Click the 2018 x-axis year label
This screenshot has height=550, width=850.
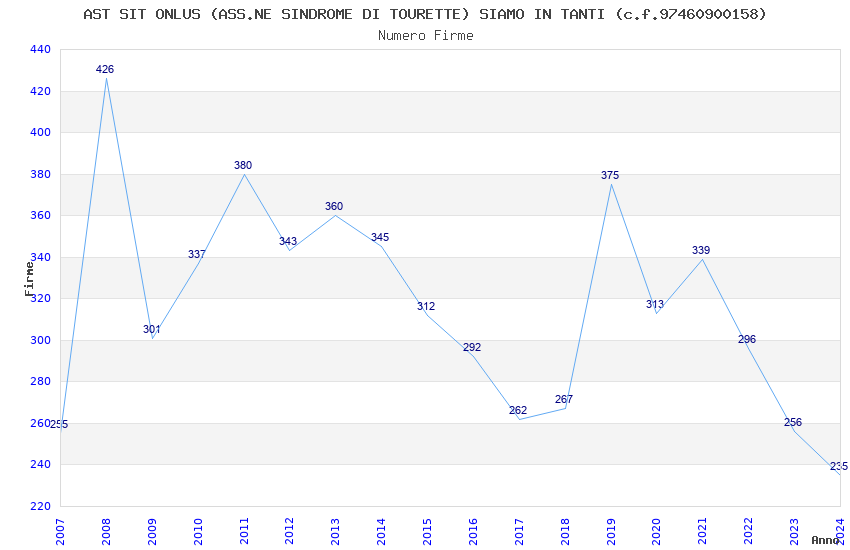click(x=565, y=531)
